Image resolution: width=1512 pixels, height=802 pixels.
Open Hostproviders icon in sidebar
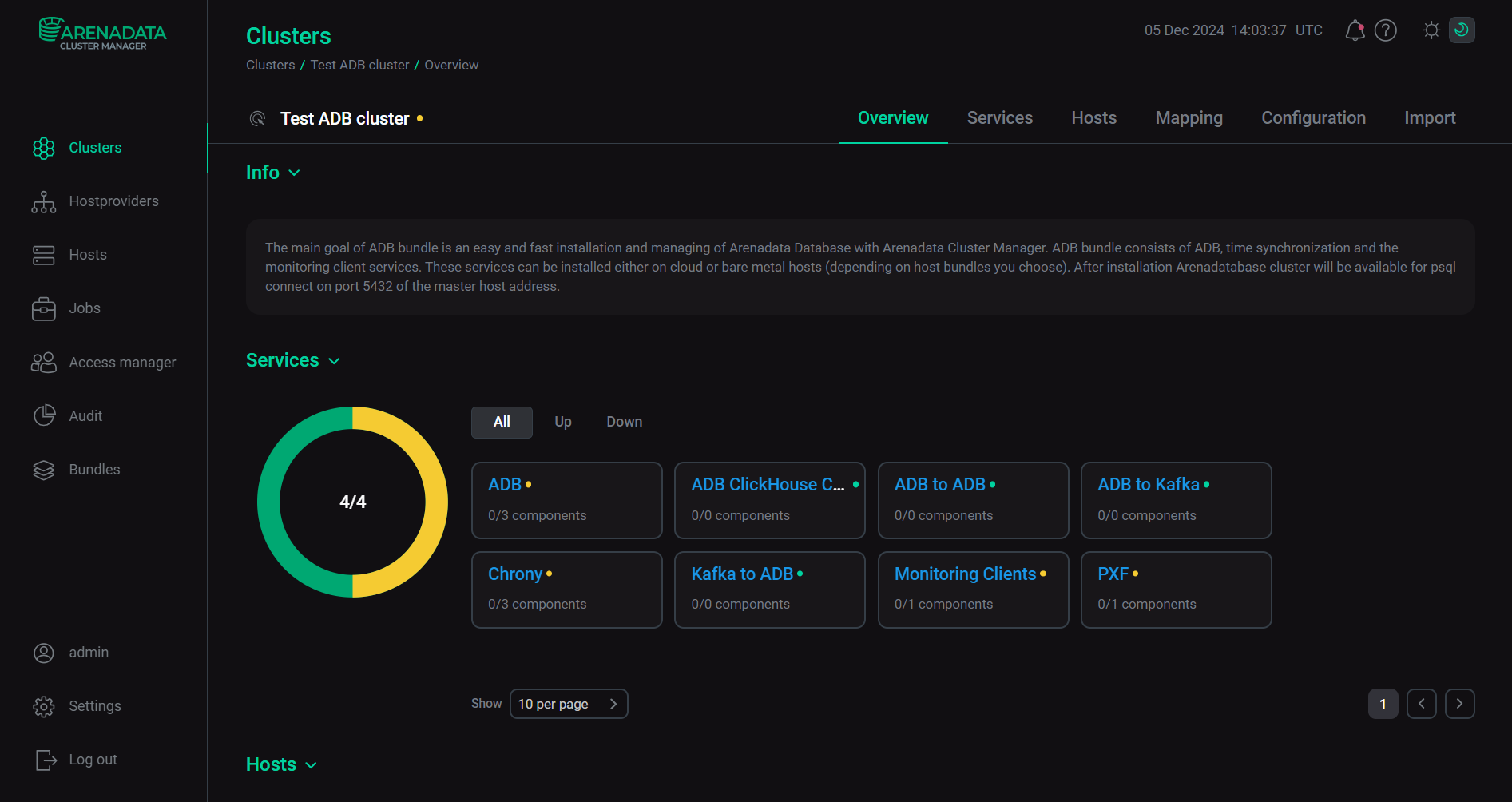point(44,201)
